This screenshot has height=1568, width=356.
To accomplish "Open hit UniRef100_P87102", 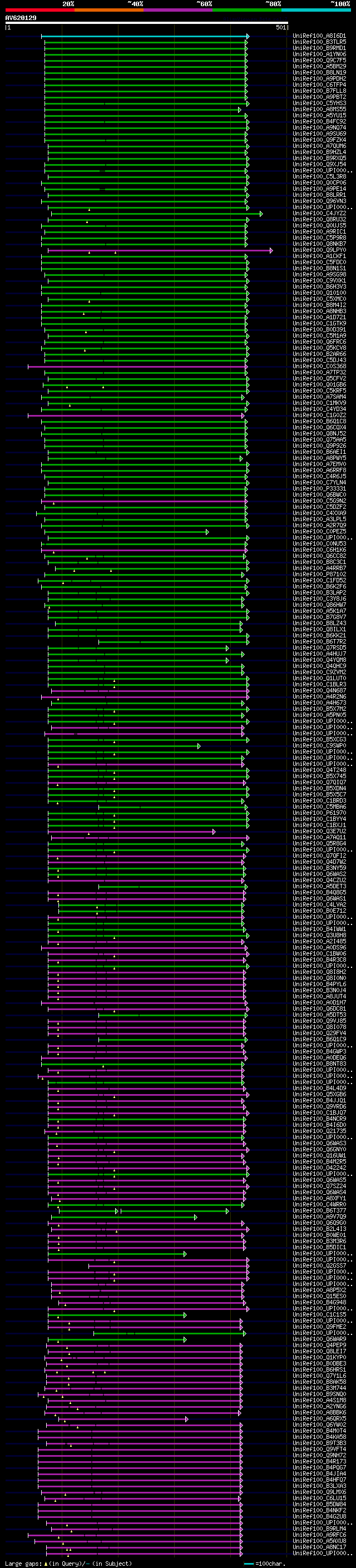I will (x=319, y=574).
